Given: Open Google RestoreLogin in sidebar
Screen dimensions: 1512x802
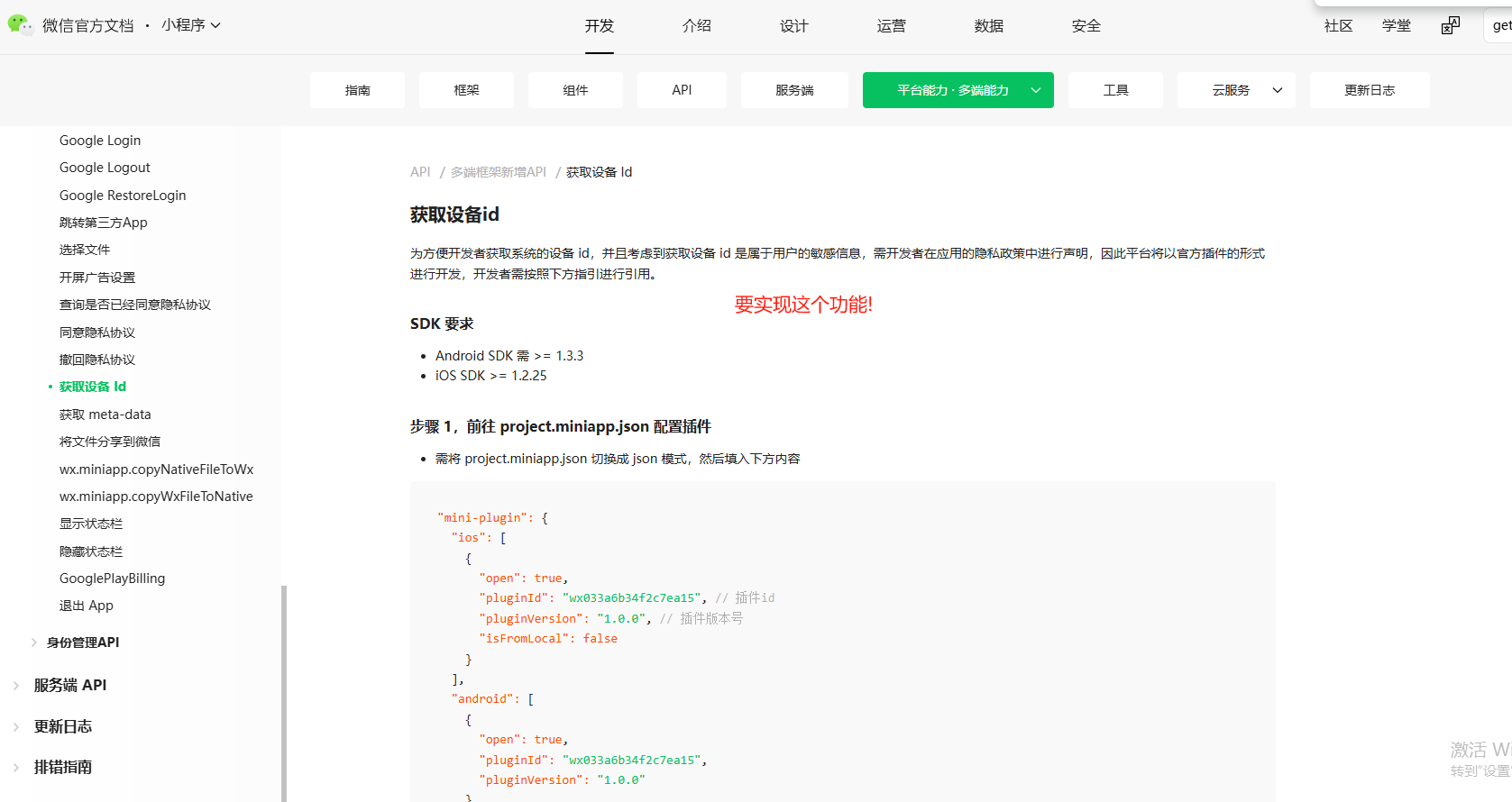Looking at the screenshot, I should pos(123,196).
